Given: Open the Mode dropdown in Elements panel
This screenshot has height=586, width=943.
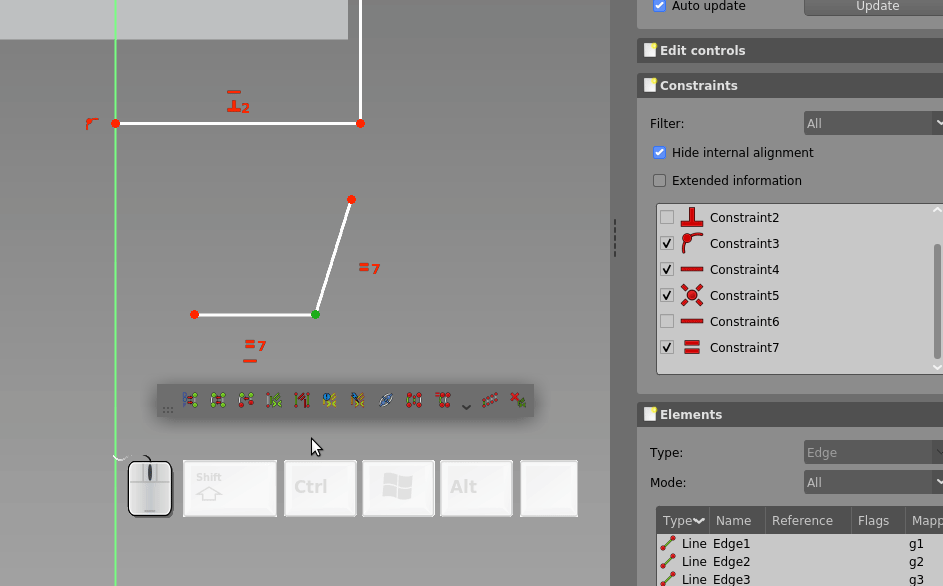Looking at the screenshot, I should click(871, 482).
